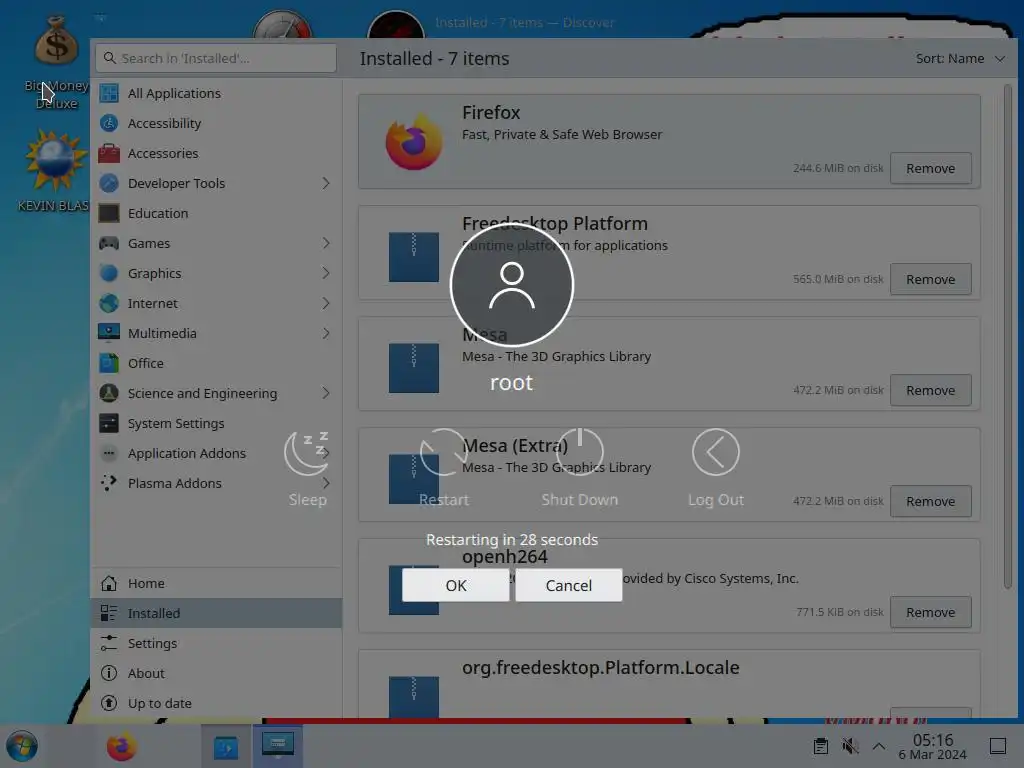
Task: Expand hidden system tray icons
Action: point(879,746)
